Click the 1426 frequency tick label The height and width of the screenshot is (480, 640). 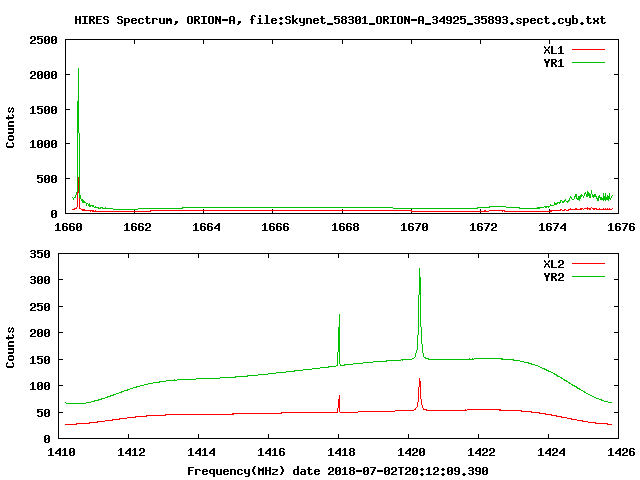[621, 452]
